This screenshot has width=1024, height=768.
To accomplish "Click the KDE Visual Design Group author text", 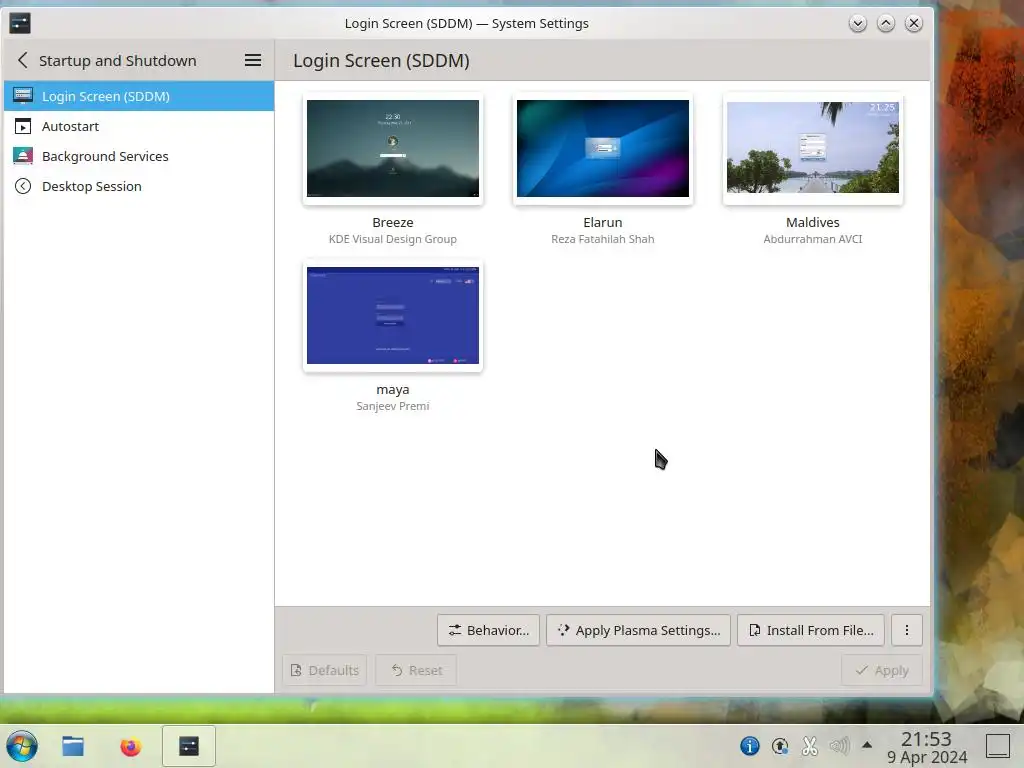I will coord(392,239).
